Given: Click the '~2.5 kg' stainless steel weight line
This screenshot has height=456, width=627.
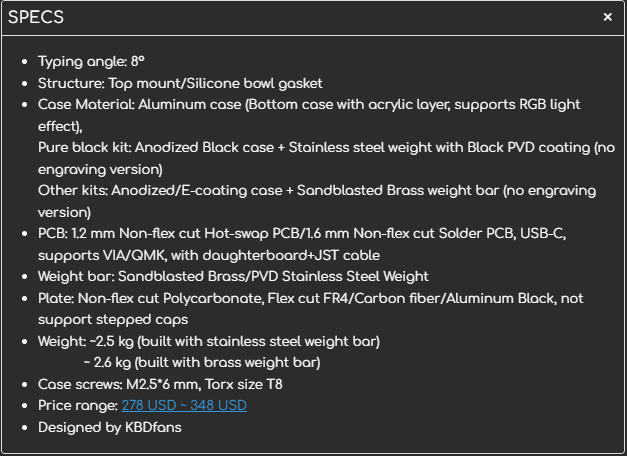Looking at the screenshot, I should click(209, 341).
